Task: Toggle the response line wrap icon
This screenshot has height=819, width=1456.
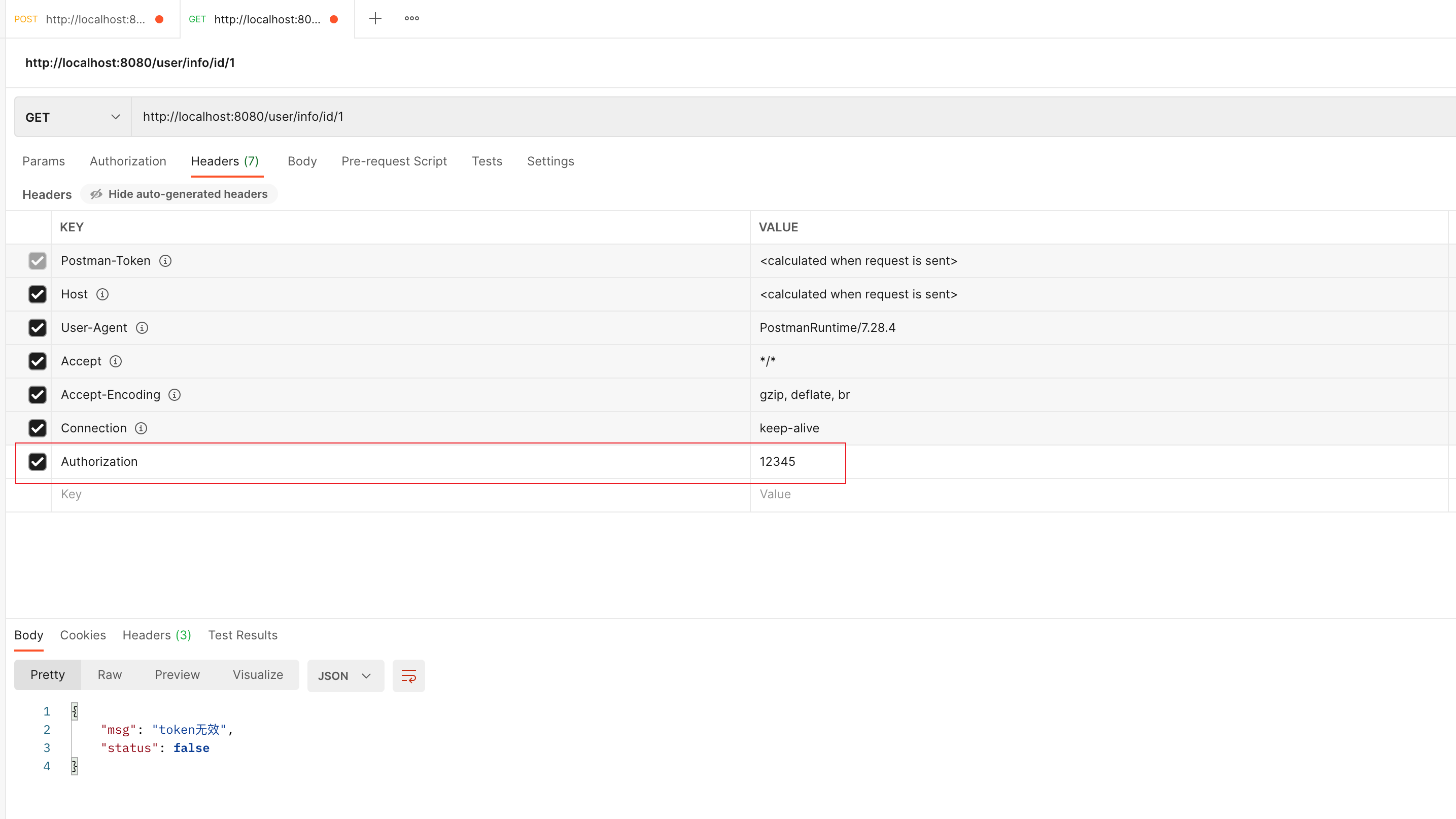Action: [408, 675]
